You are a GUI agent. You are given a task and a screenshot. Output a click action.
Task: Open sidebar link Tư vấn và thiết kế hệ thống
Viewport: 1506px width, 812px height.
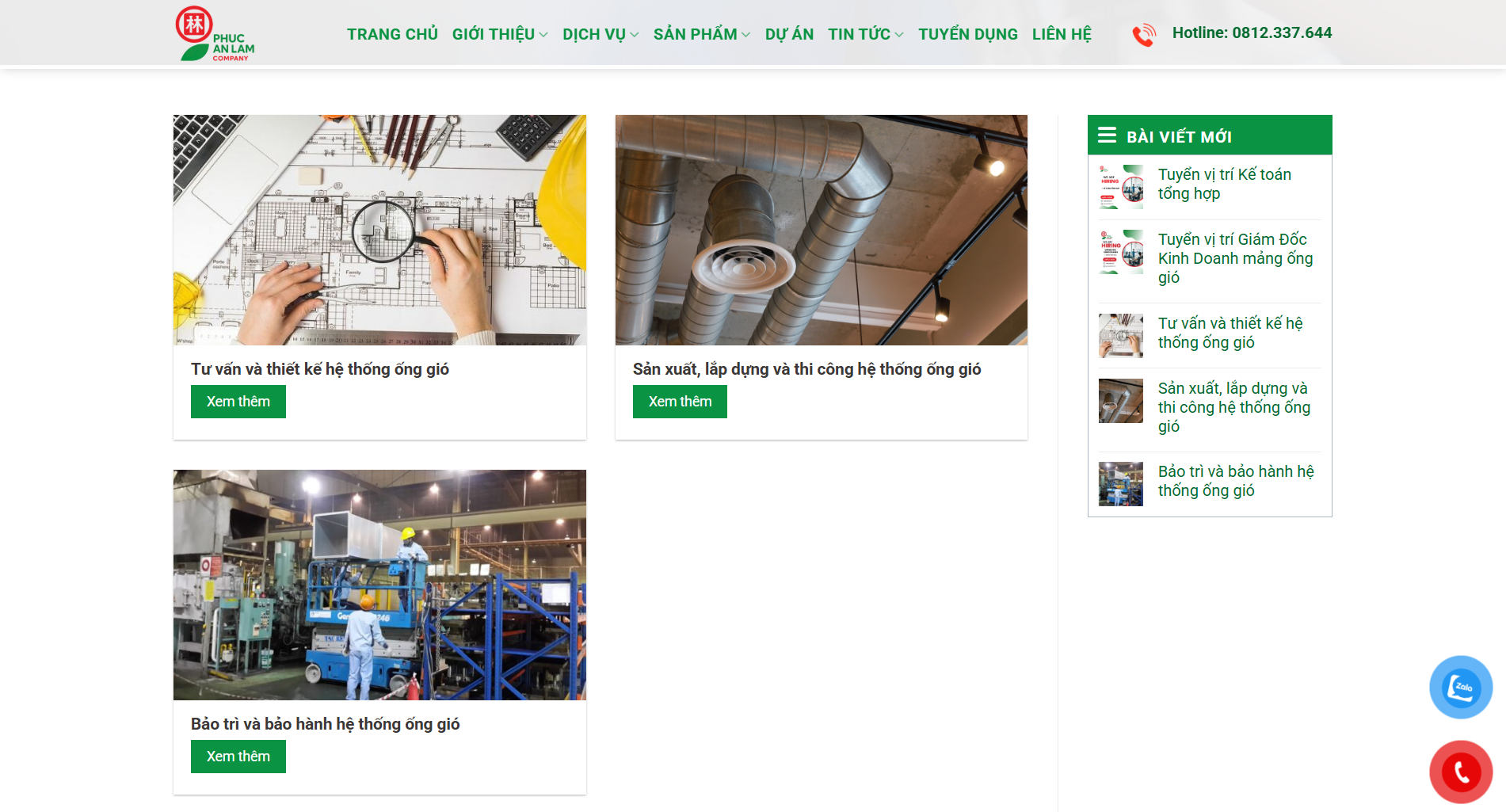(1230, 333)
